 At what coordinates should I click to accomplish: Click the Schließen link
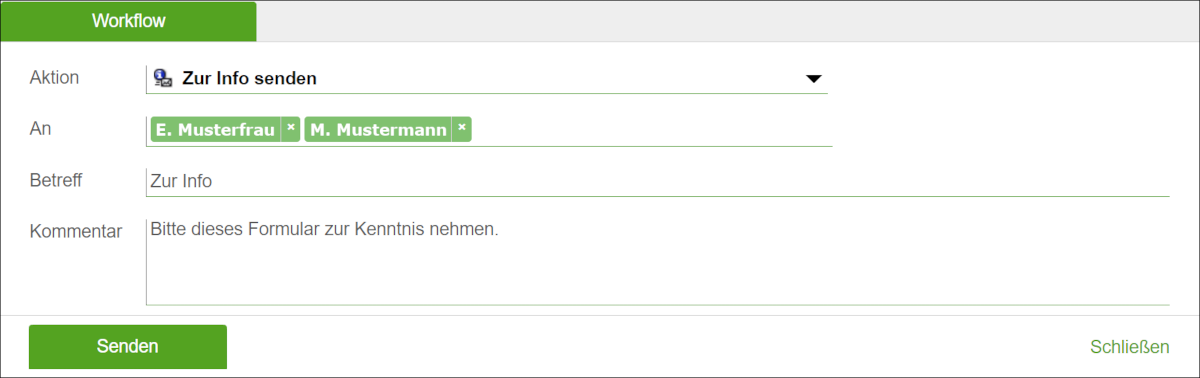point(1129,347)
